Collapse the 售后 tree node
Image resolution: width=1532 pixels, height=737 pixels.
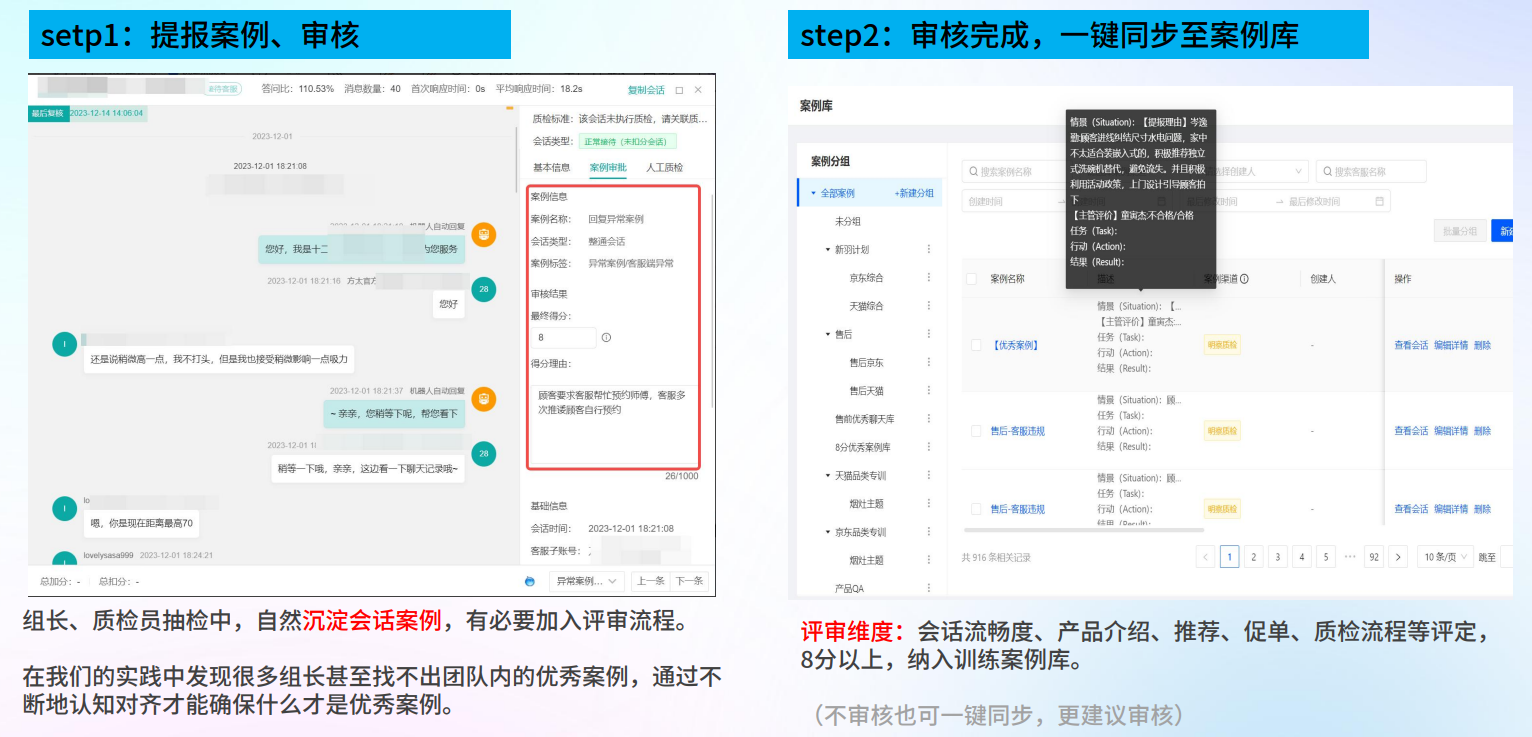[x=828, y=334]
